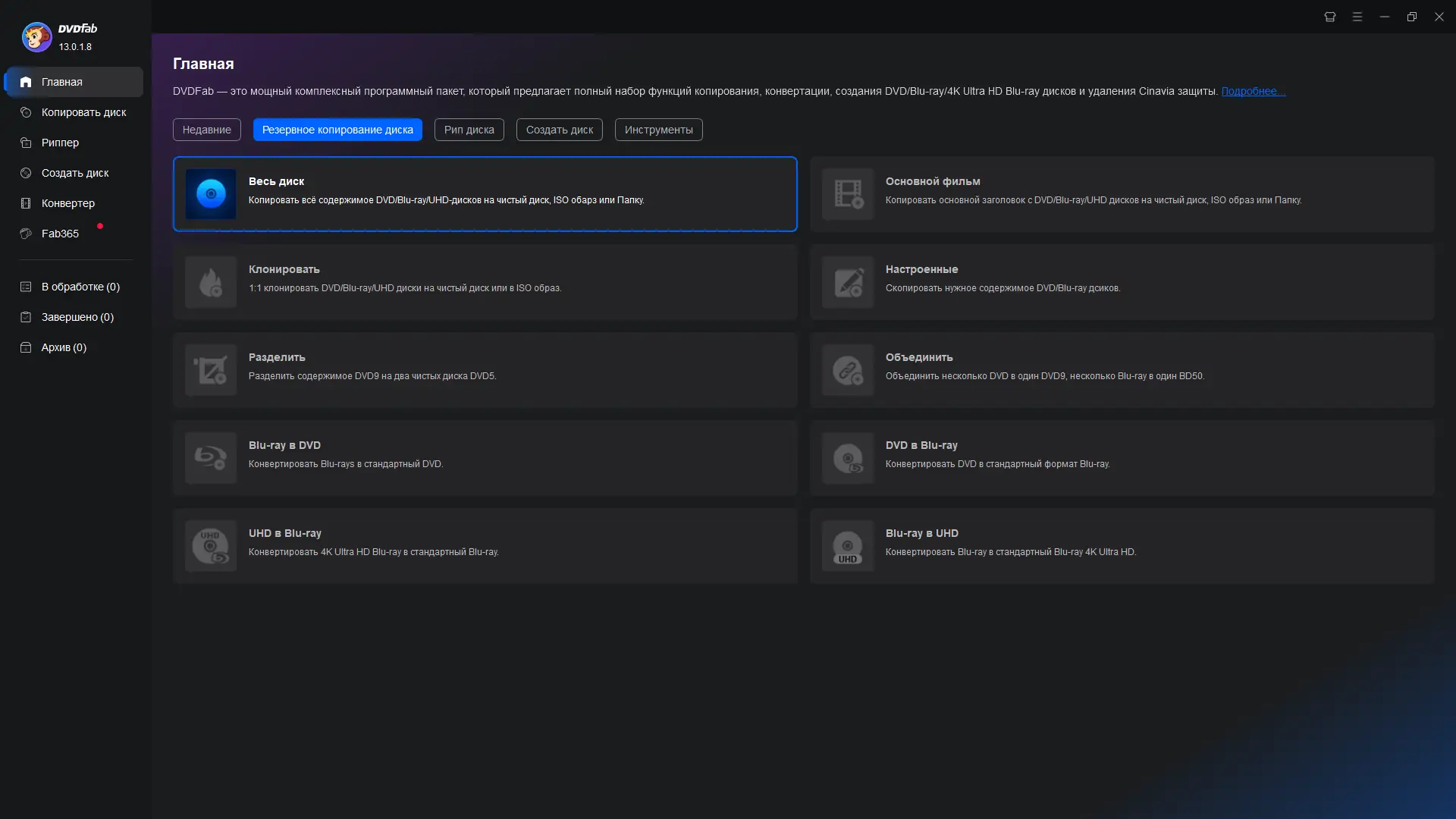Open the Clone flame icon
Screen dimensions: 1456x819
211,282
